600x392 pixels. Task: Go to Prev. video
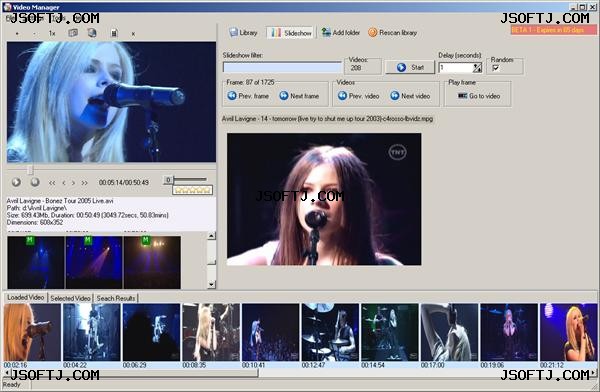(359, 96)
